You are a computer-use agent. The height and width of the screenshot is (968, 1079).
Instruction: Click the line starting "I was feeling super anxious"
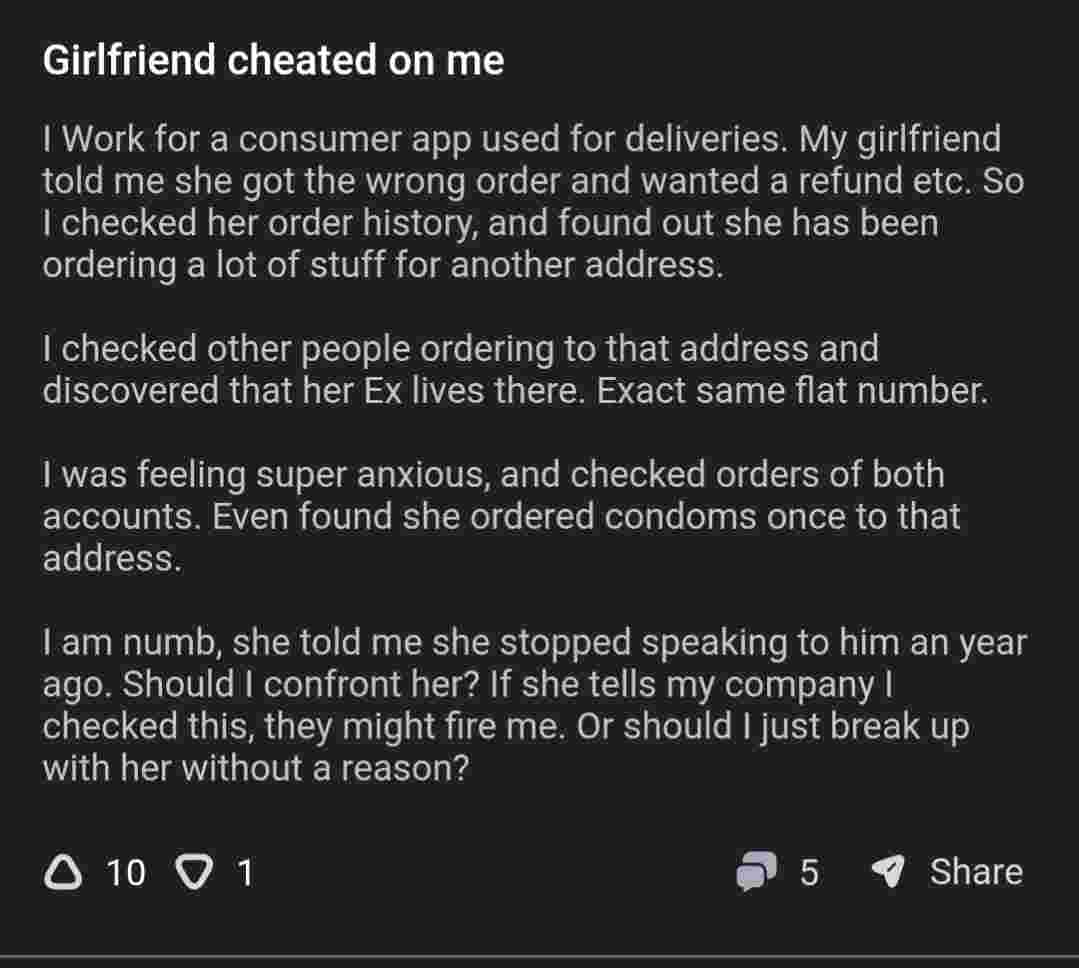(493, 475)
